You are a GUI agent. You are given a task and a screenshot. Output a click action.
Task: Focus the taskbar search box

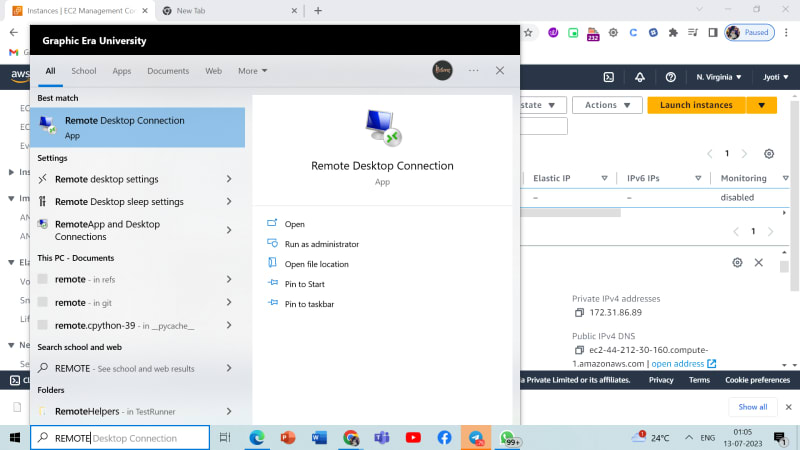pyautogui.click(x=120, y=438)
